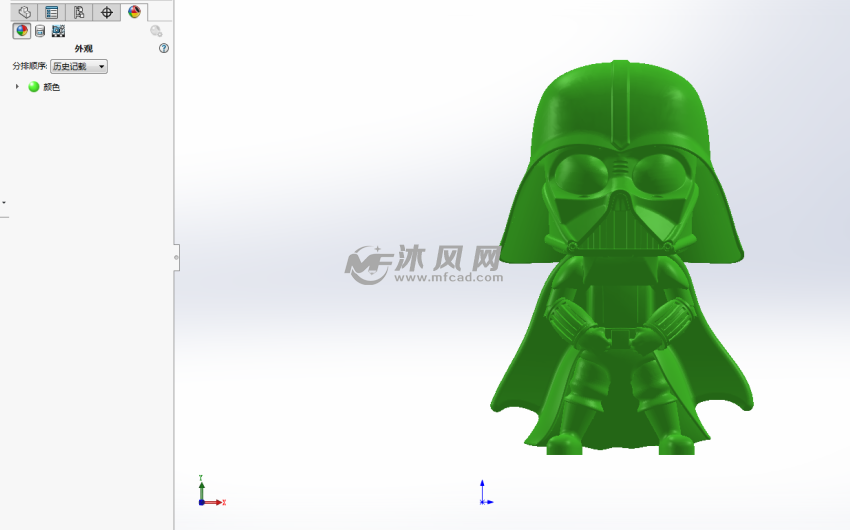Screen dimensions: 850x530
Task: Open the FeatureManager design tree tab
Action: pyautogui.click(x=24, y=12)
